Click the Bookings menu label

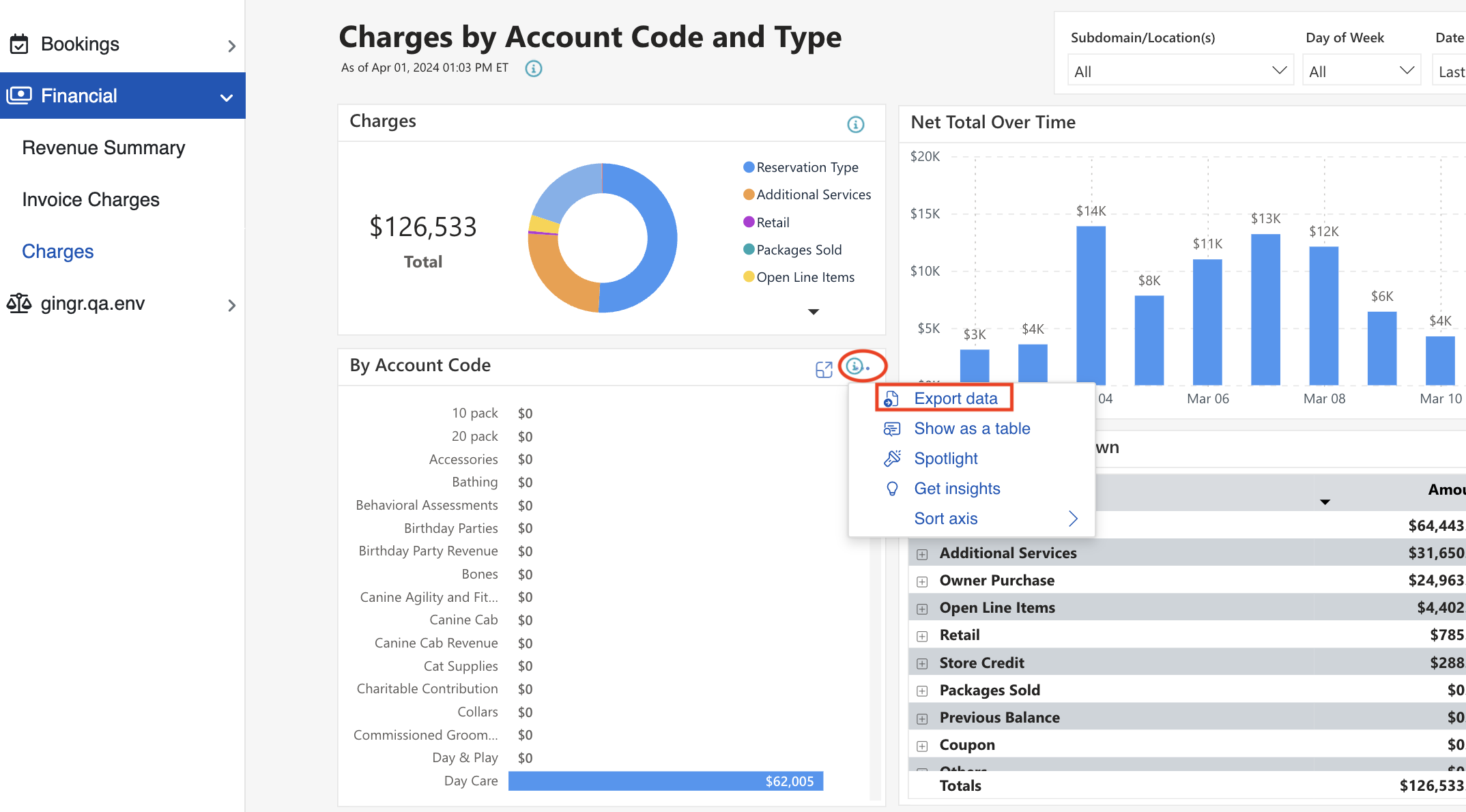[80, 44]
